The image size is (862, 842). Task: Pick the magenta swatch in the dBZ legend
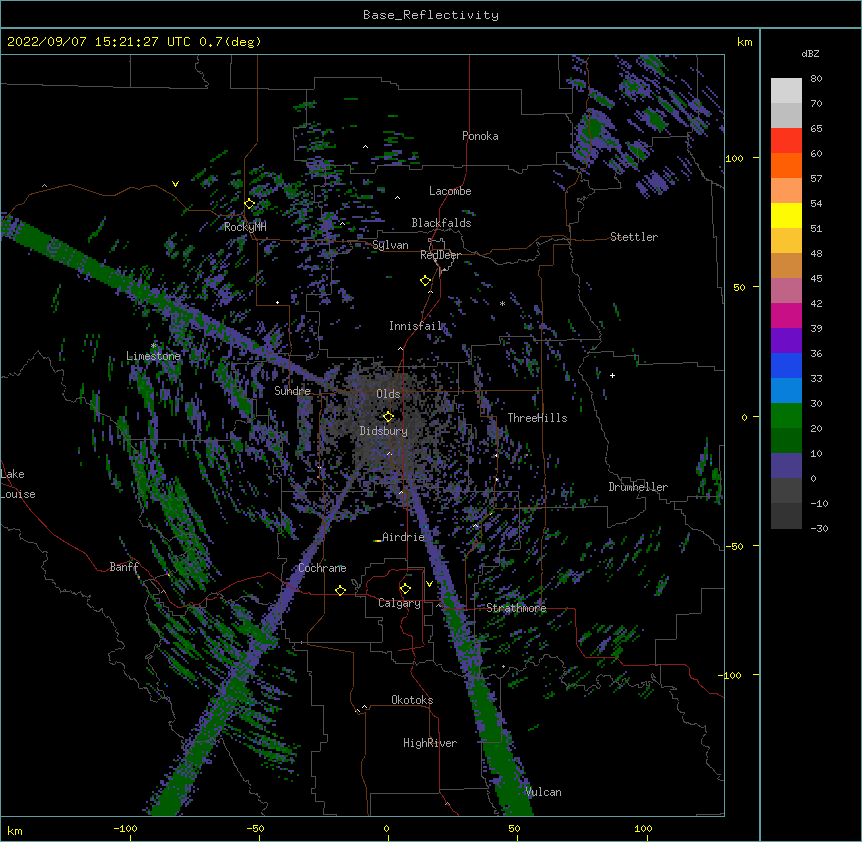(786, 315)
